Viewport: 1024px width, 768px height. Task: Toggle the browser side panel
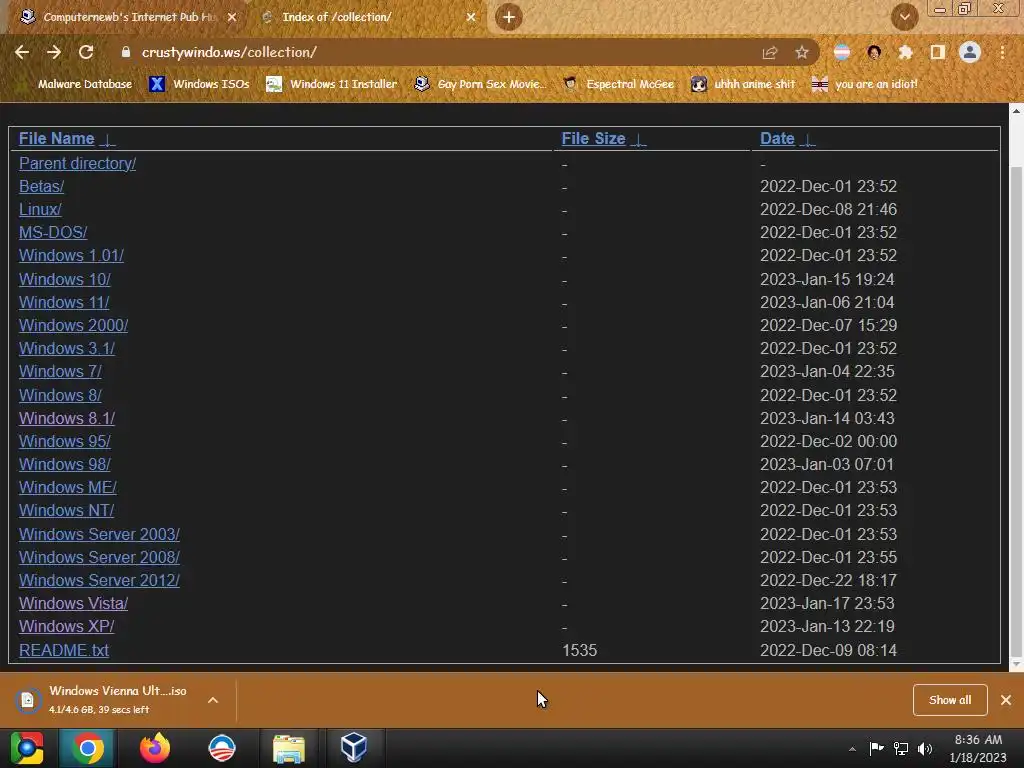(938, 52)
